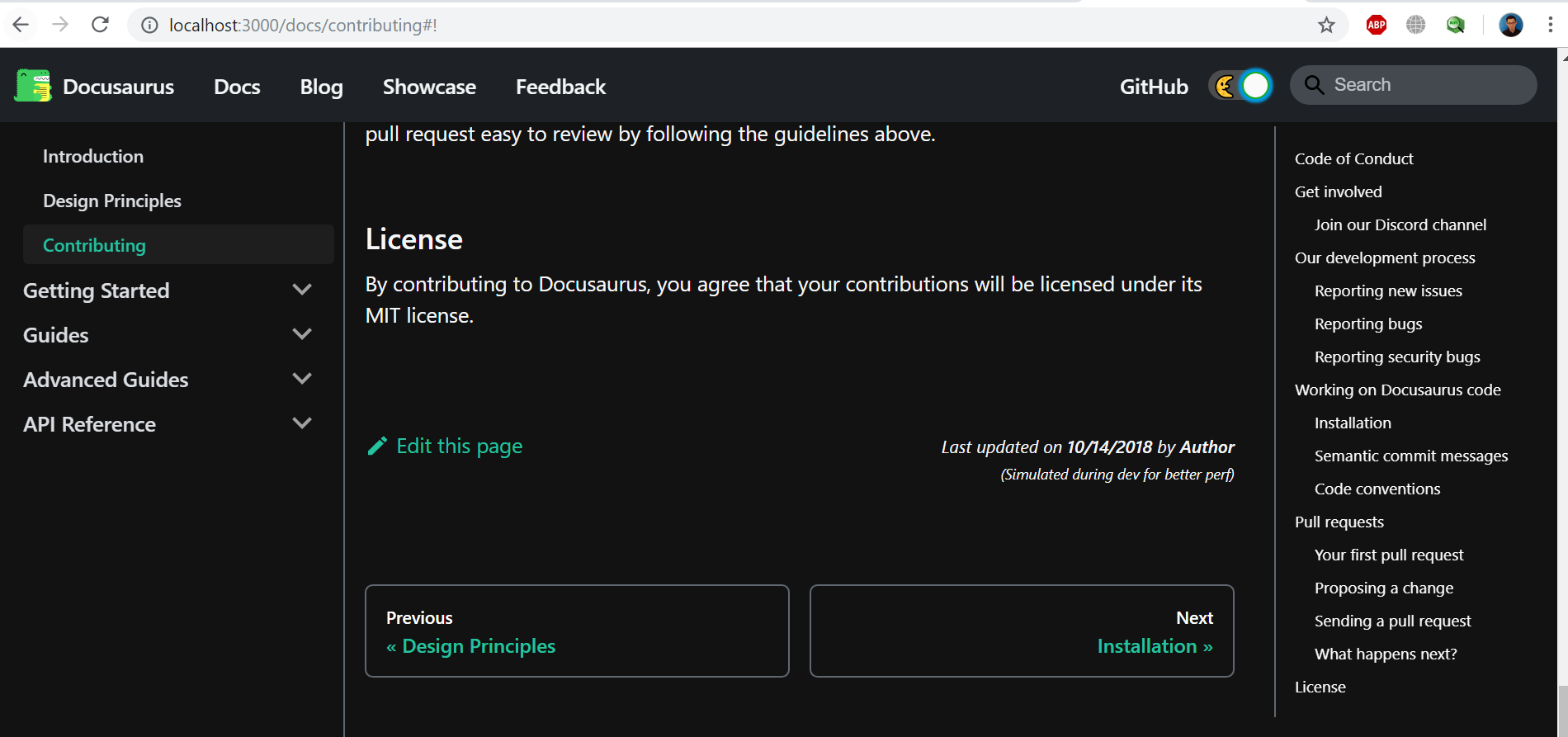View site information icon in address bar

click(149, 26)
